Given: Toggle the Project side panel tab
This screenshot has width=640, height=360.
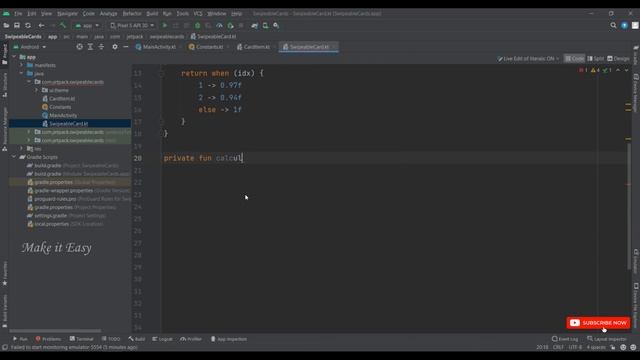Looking at the screenshot, I should pyautogui.click(x=4, y=54).
